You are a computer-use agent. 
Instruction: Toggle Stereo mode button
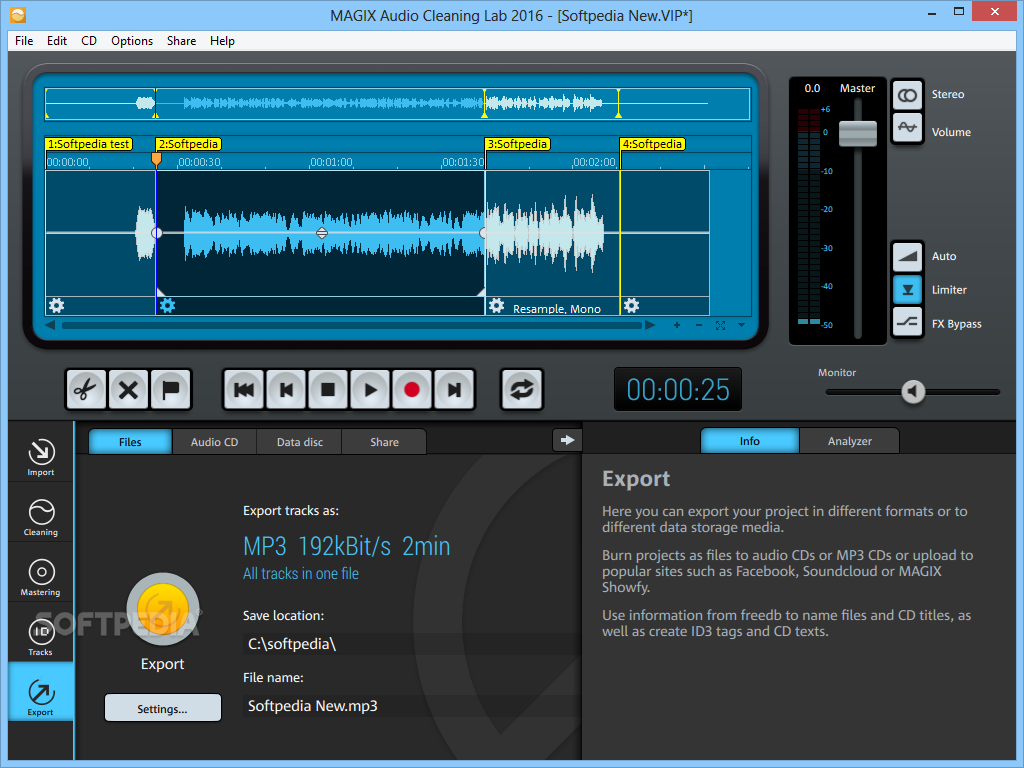pos(907,95)
